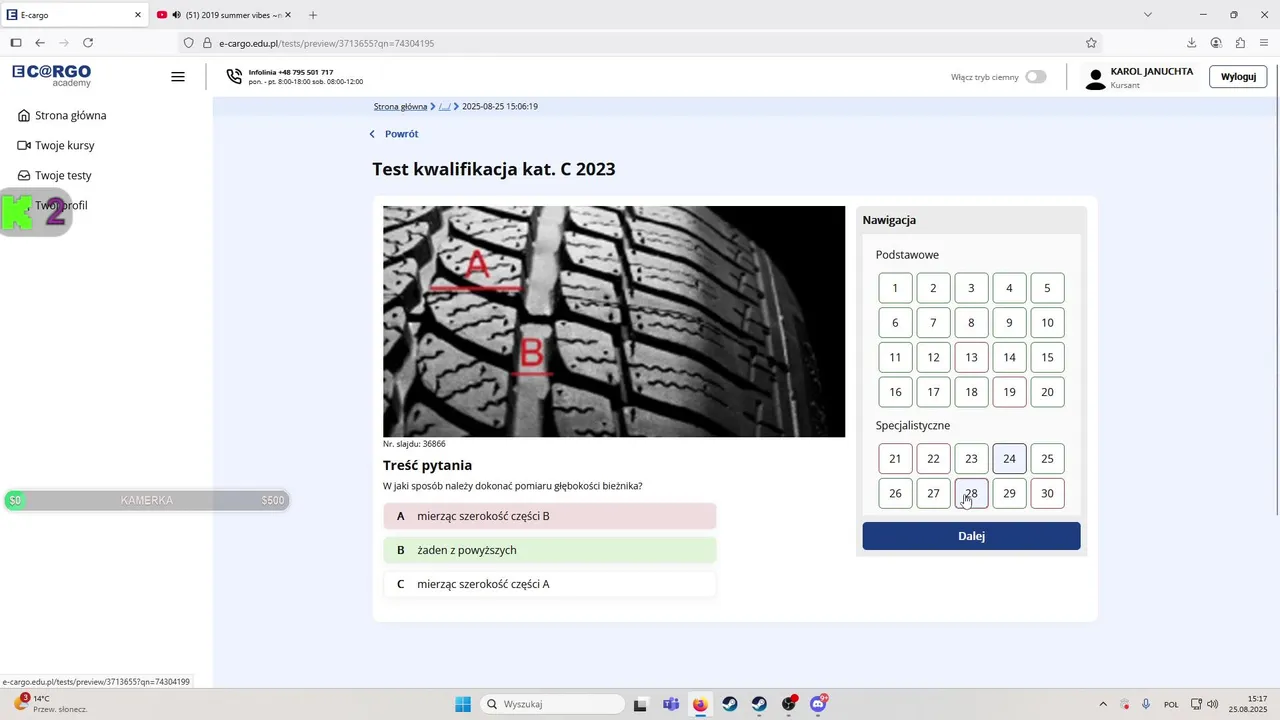1280x720 pixels.
Task: Select answer A mierząc szerokość części B
Action: click(x=550, y=516)
